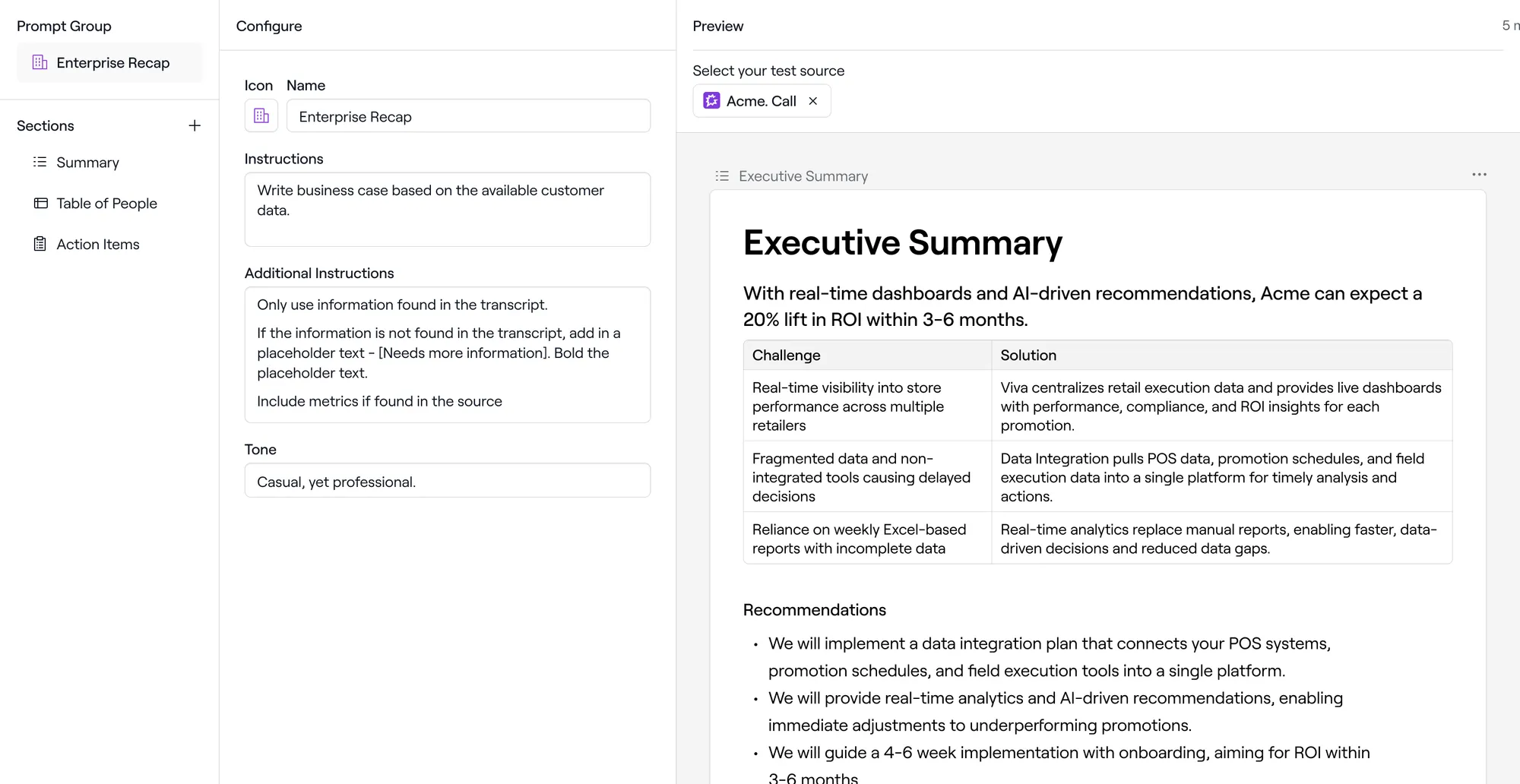Screen dimensions: 1520x784
Task: Open the icon picker building button
Action: pyautogui.click(x=261, y=115)
